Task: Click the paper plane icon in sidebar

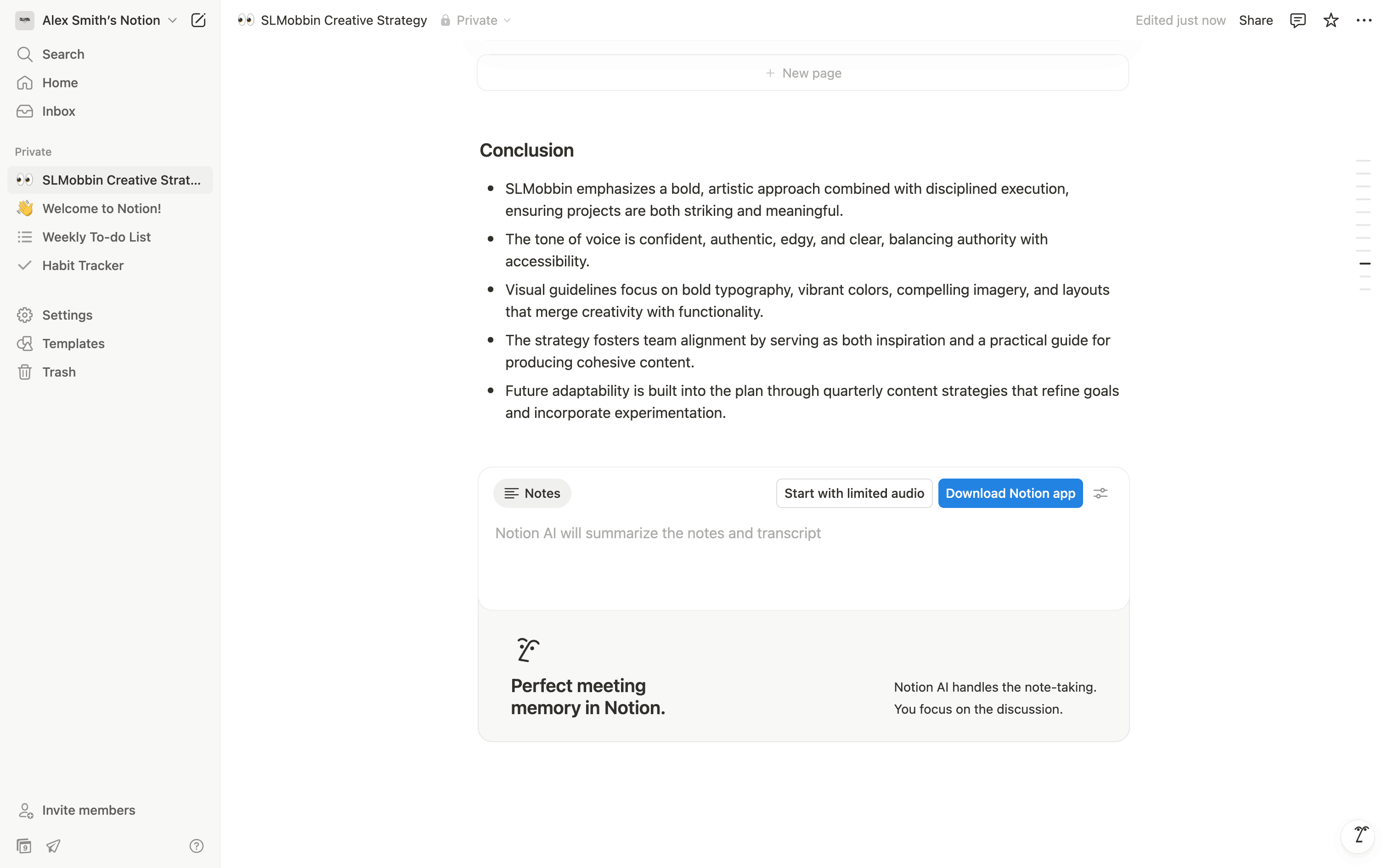Action: click(53, 845)
